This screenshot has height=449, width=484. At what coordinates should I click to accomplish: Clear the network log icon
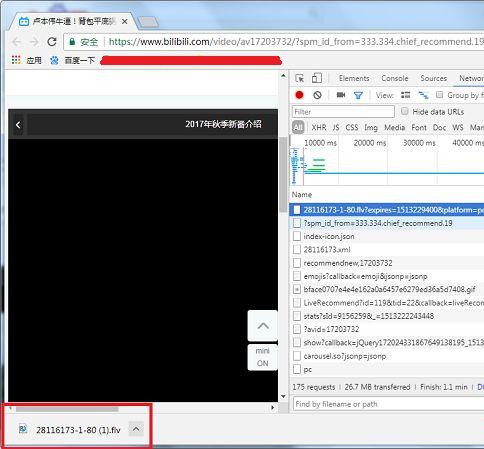tap(317, 95)
